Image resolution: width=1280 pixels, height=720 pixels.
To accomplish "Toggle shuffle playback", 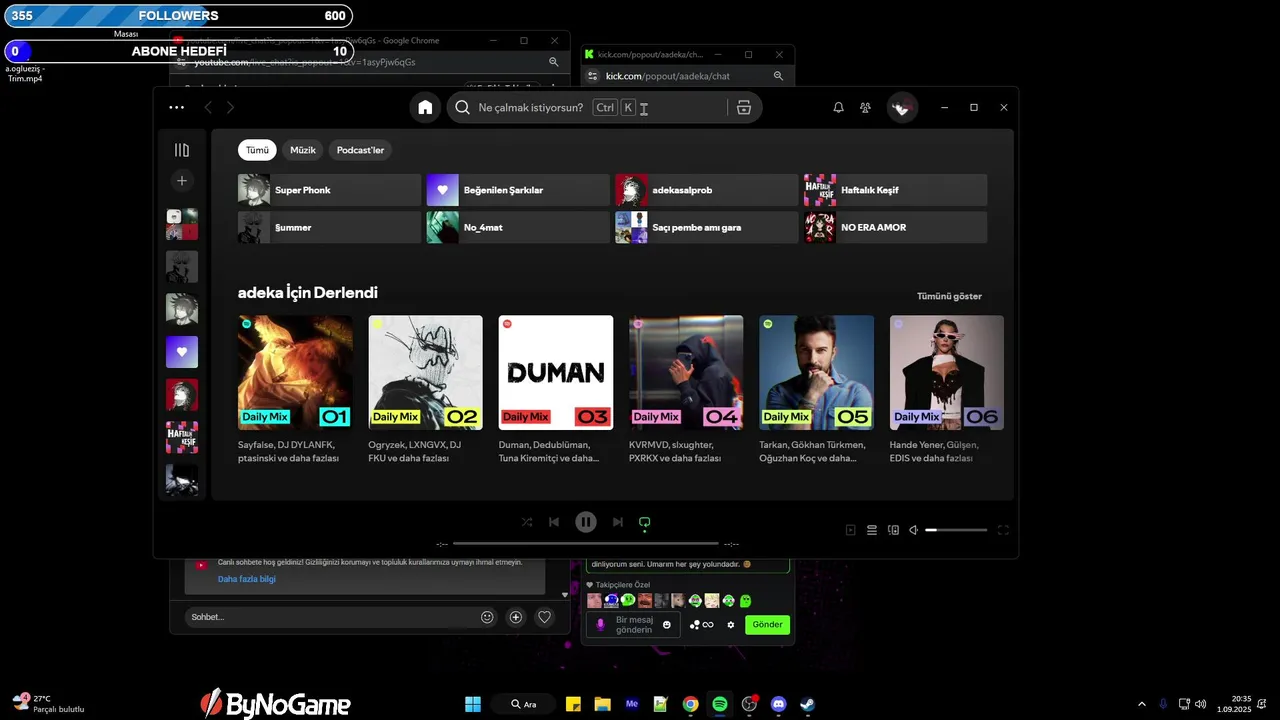I will tap(527, 522).
